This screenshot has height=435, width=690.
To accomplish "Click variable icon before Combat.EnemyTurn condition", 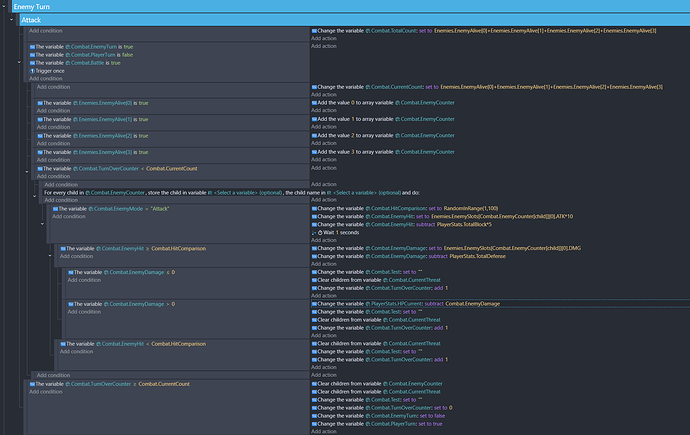I will (32, 47).
